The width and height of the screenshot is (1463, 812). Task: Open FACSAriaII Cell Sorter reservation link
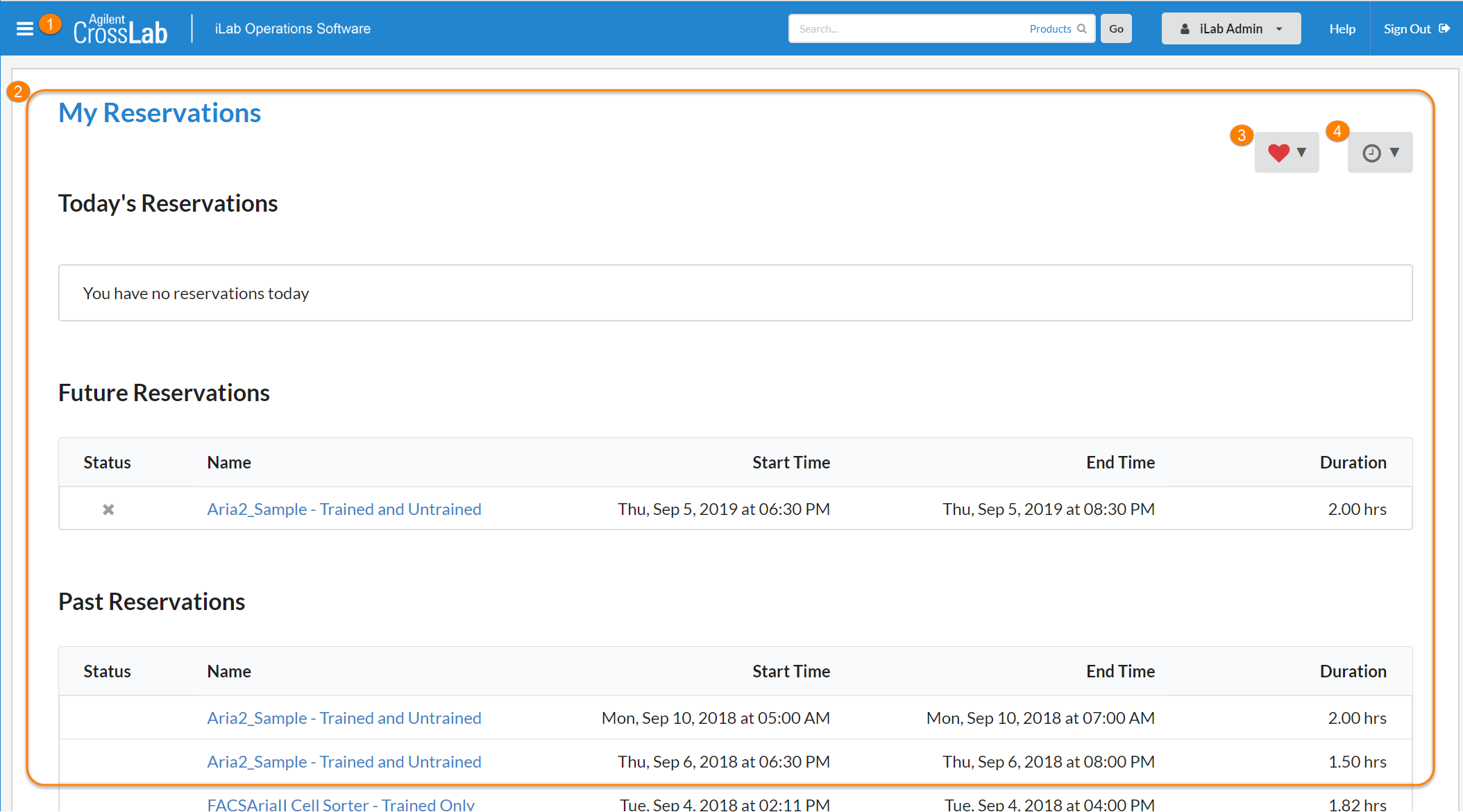click(x=341, y=804)
